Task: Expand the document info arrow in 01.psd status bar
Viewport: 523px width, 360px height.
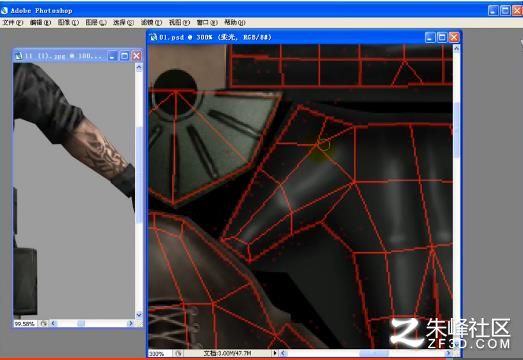Action: [x=275, y=353]
